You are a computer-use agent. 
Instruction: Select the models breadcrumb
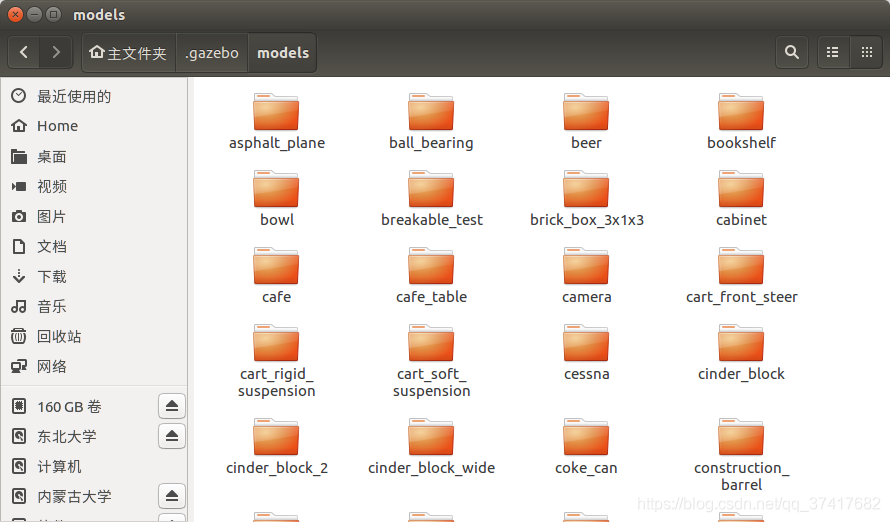[283, 53]
